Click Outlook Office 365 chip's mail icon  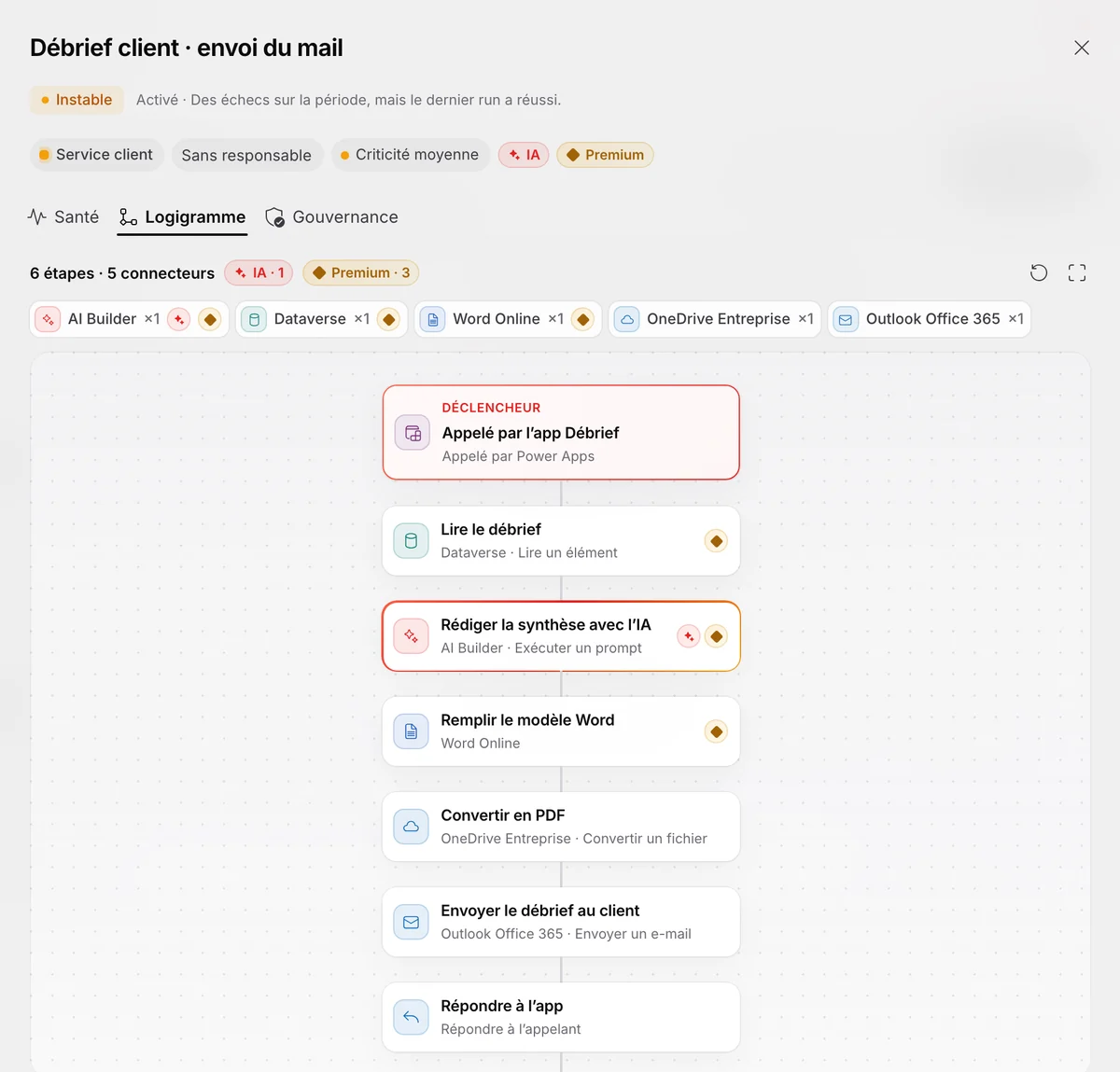pyautogui.click(x=846, y=319)
